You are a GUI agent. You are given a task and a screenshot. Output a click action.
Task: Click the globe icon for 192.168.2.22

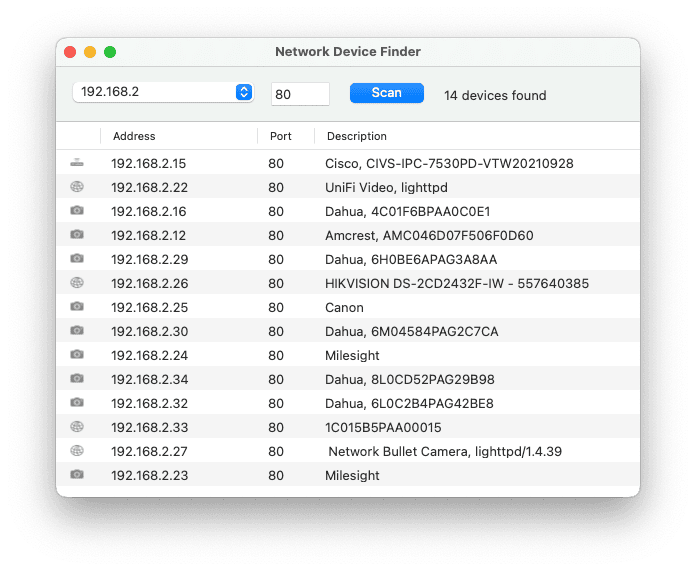77,187
